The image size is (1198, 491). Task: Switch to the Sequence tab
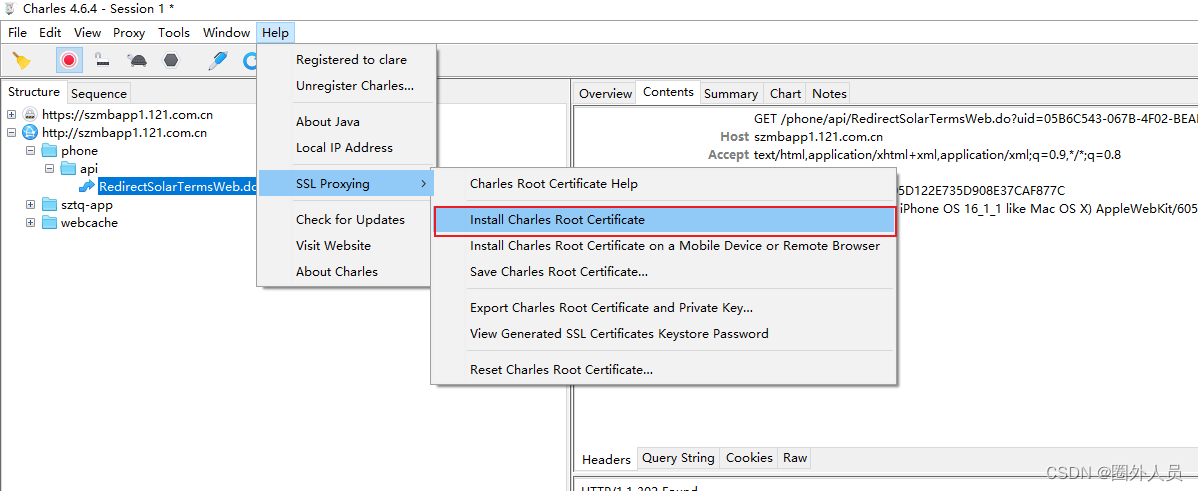(x=99, y=93)
